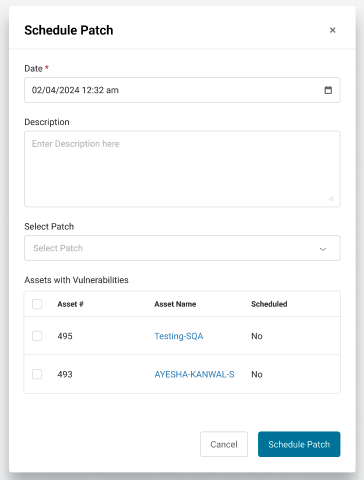Open the calendar picker icon in Date field
364x480 pixels.
point(328,90)
